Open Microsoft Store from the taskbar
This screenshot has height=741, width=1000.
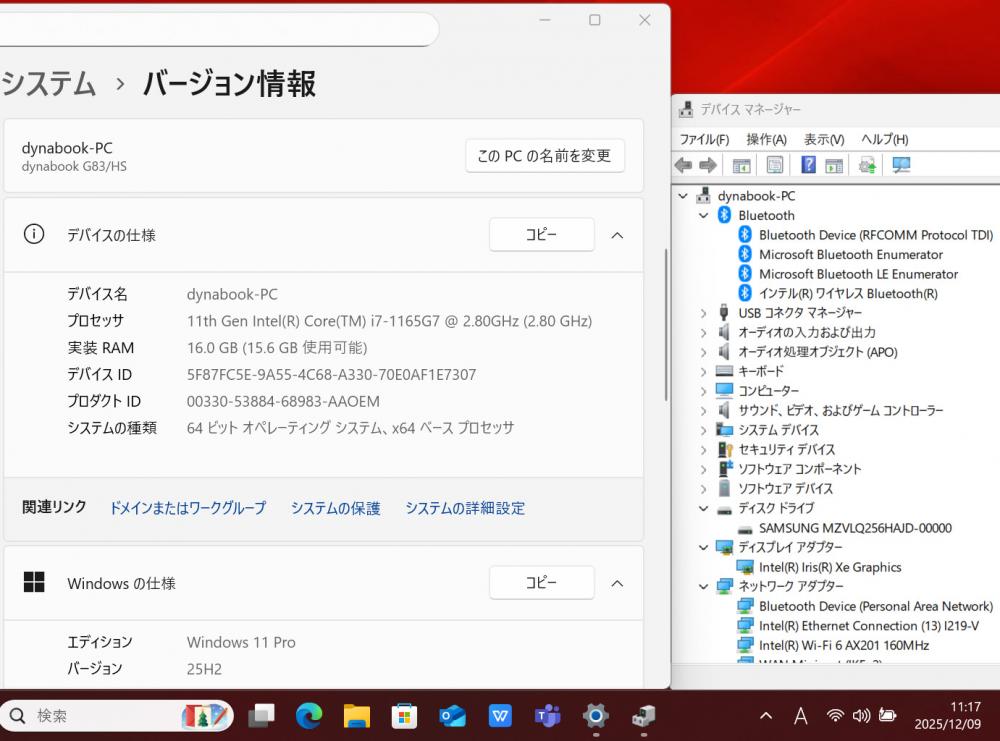point(404,715)
